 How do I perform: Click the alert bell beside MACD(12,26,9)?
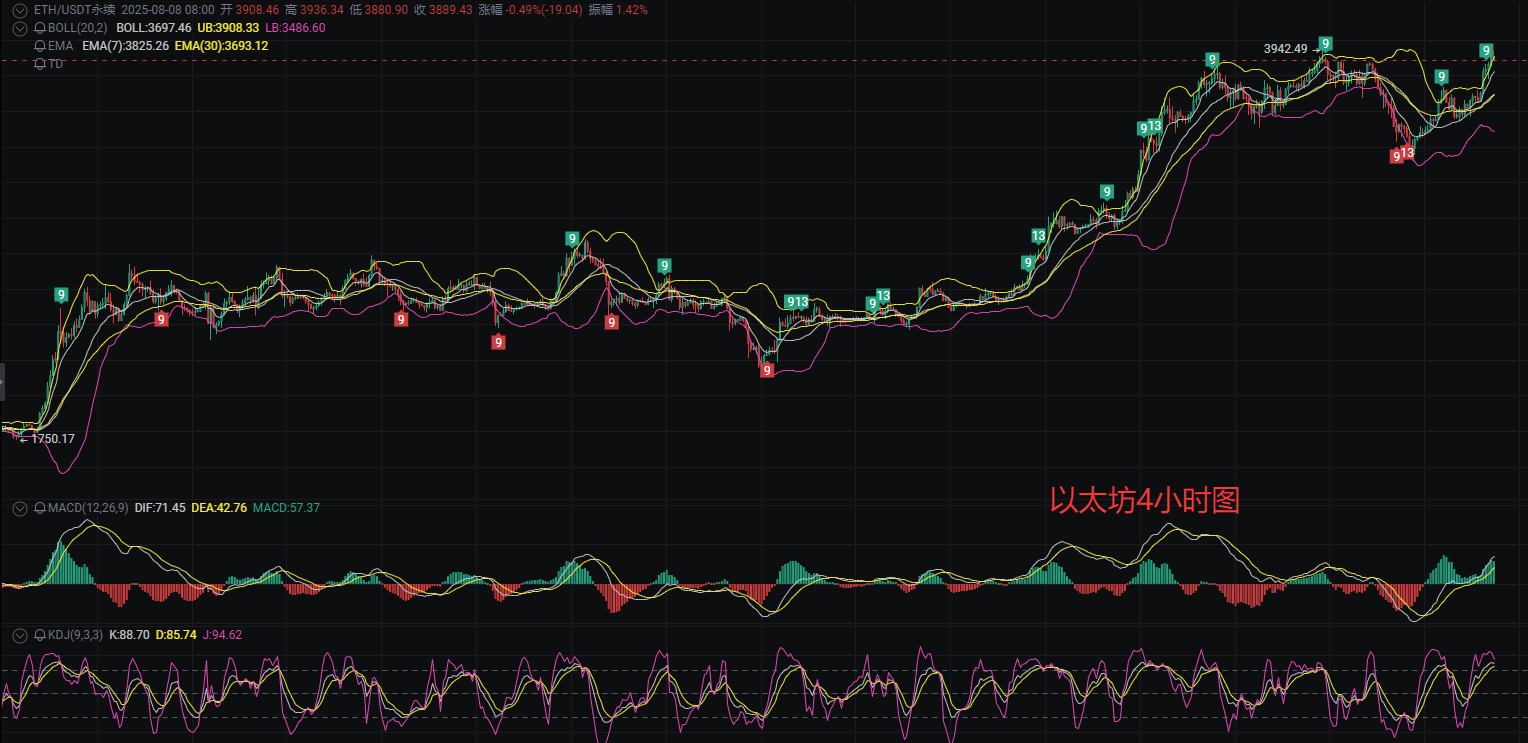click(x=40, y=508)
